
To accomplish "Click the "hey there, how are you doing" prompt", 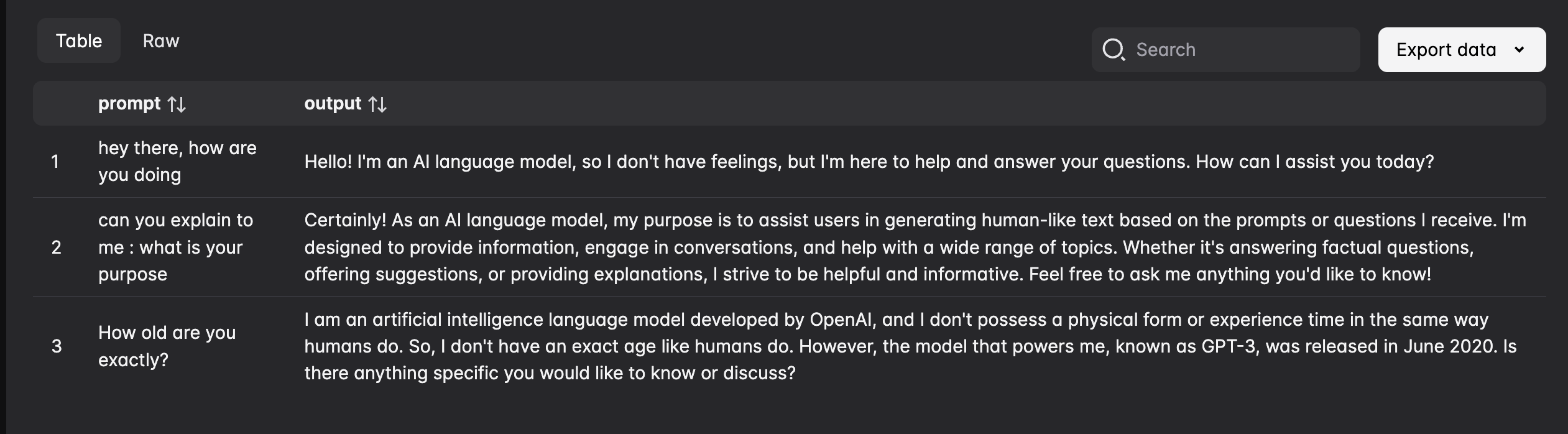I will tap(177, 162).
